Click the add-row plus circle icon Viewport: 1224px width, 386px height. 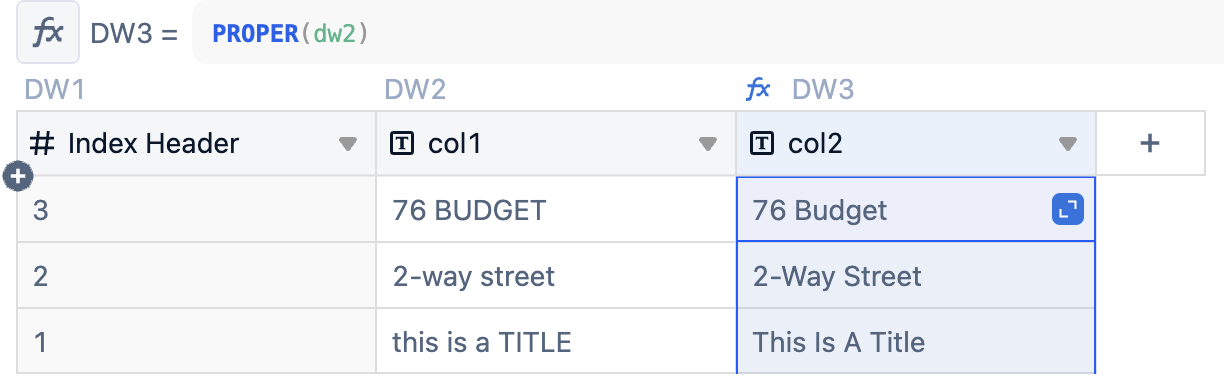[x=19, y=177]
